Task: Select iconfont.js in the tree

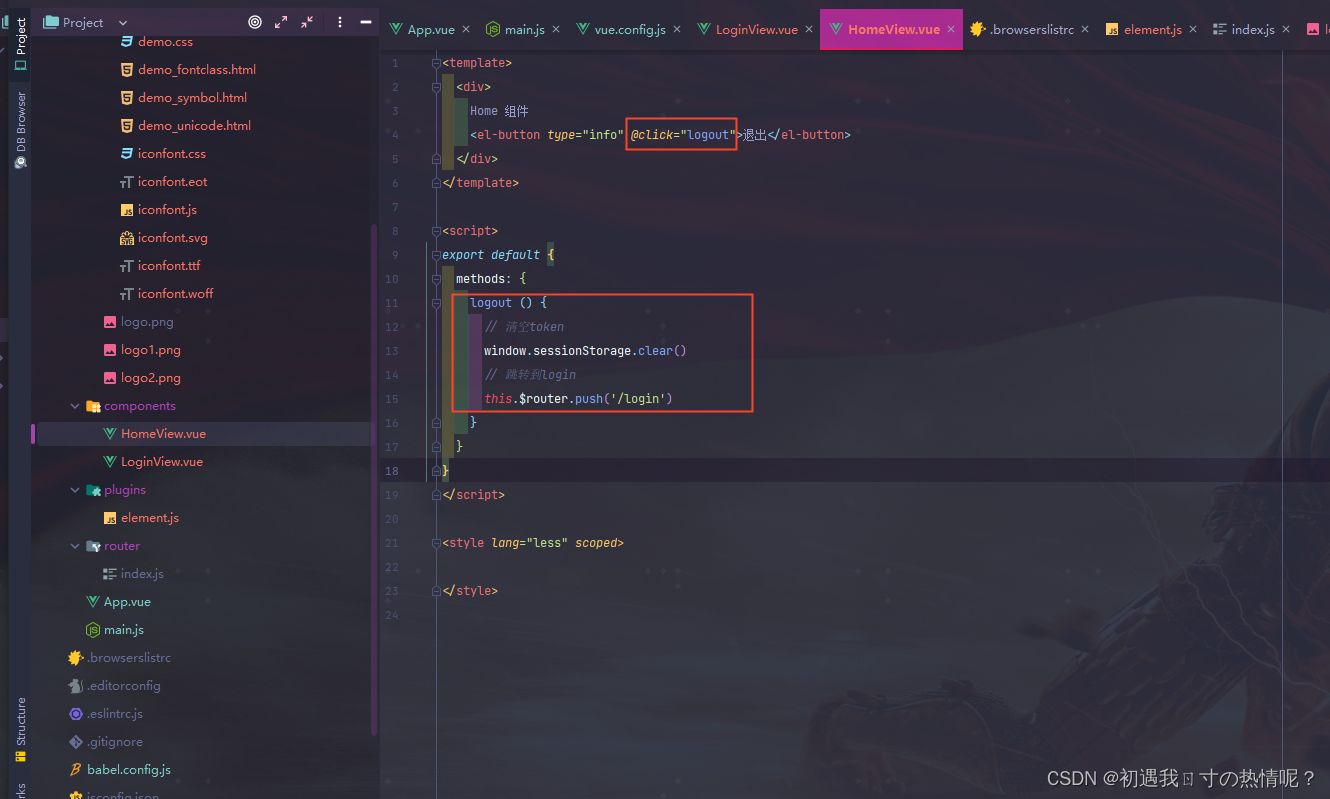Action: coord(167,210)
